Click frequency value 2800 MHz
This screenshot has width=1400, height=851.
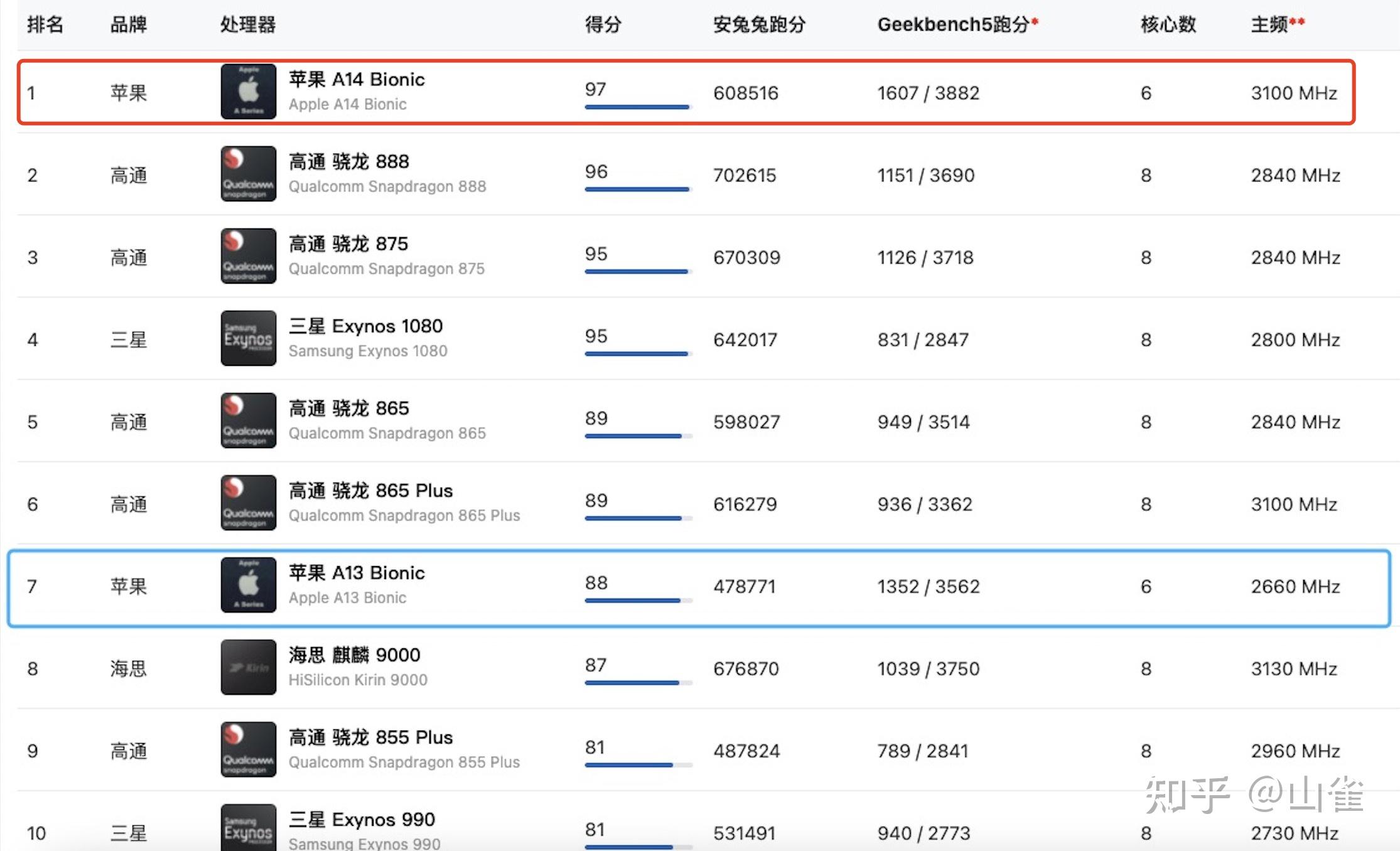coord(1296,340)
